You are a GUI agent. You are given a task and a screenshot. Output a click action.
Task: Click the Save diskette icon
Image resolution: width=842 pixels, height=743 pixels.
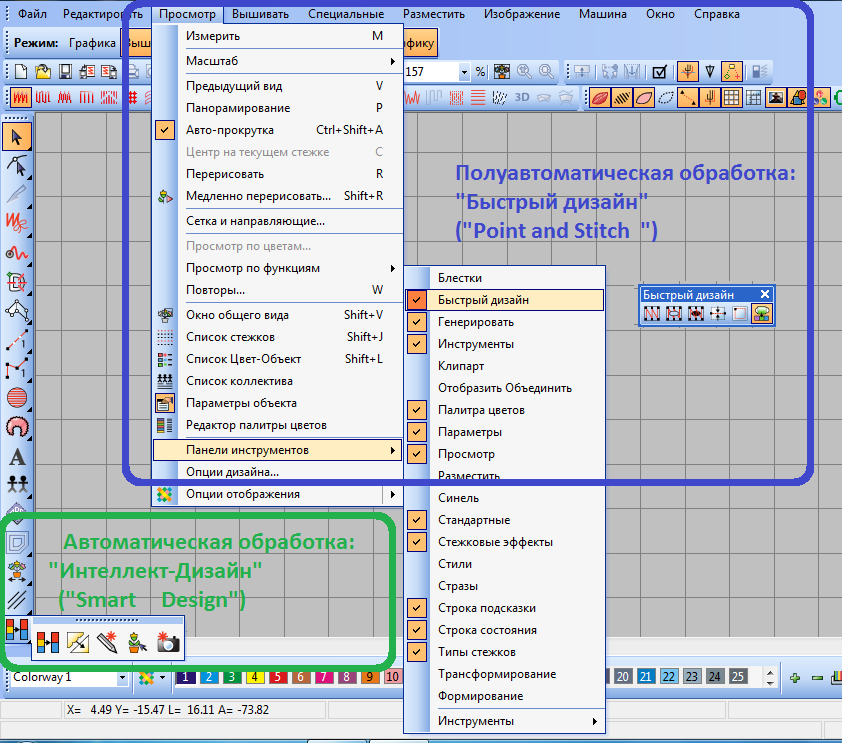pyautogui.click(x=65, y=71)
